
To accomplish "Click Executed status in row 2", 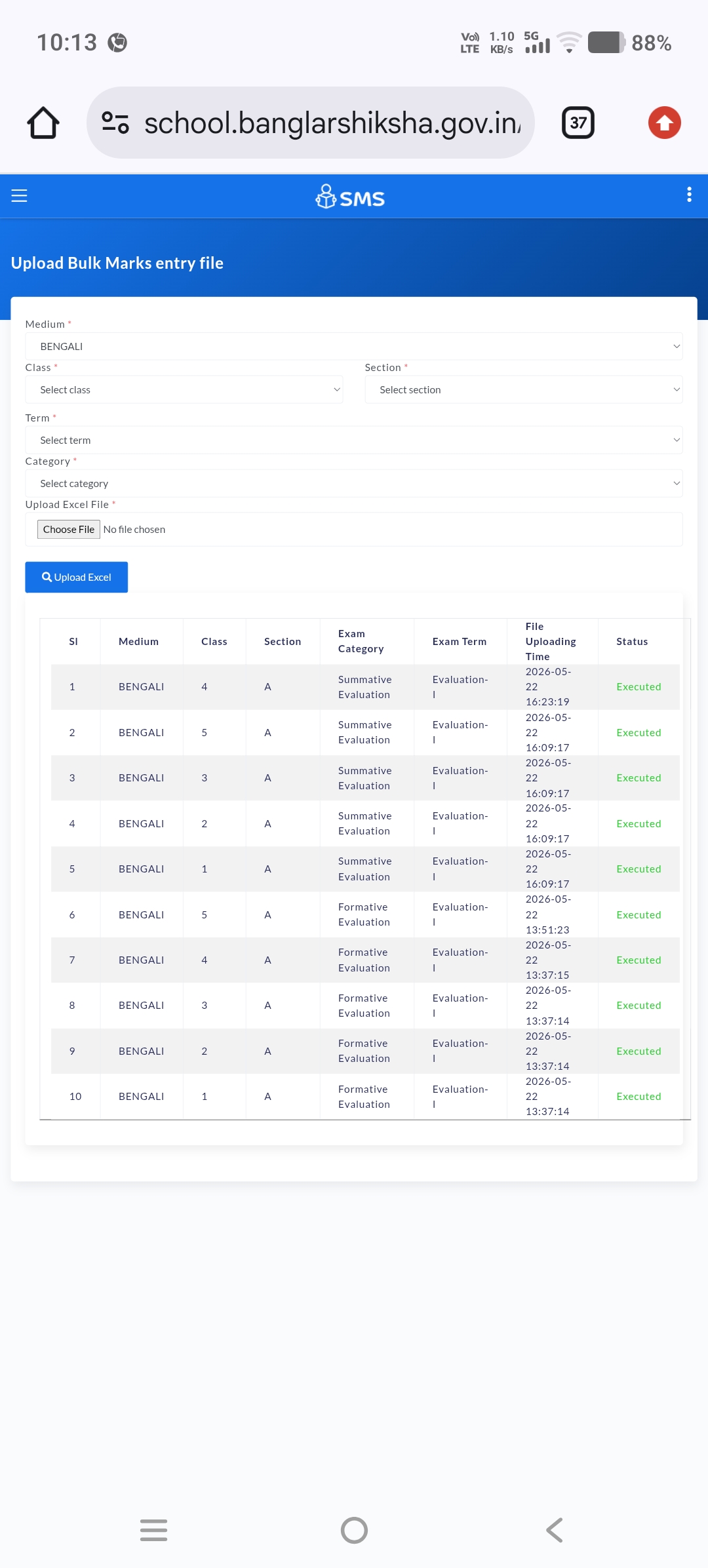I will [x=639, y=732].
